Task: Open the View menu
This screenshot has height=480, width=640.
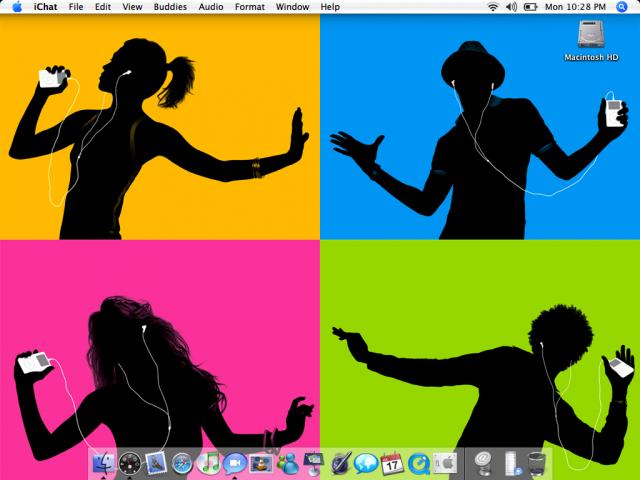Action: click(132, 7)
